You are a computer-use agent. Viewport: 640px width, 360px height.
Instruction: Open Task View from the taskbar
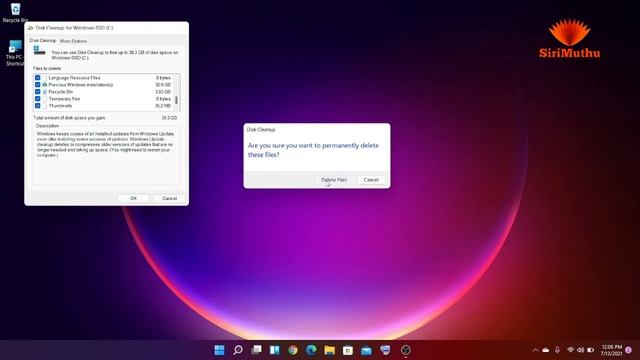[256, 350]
